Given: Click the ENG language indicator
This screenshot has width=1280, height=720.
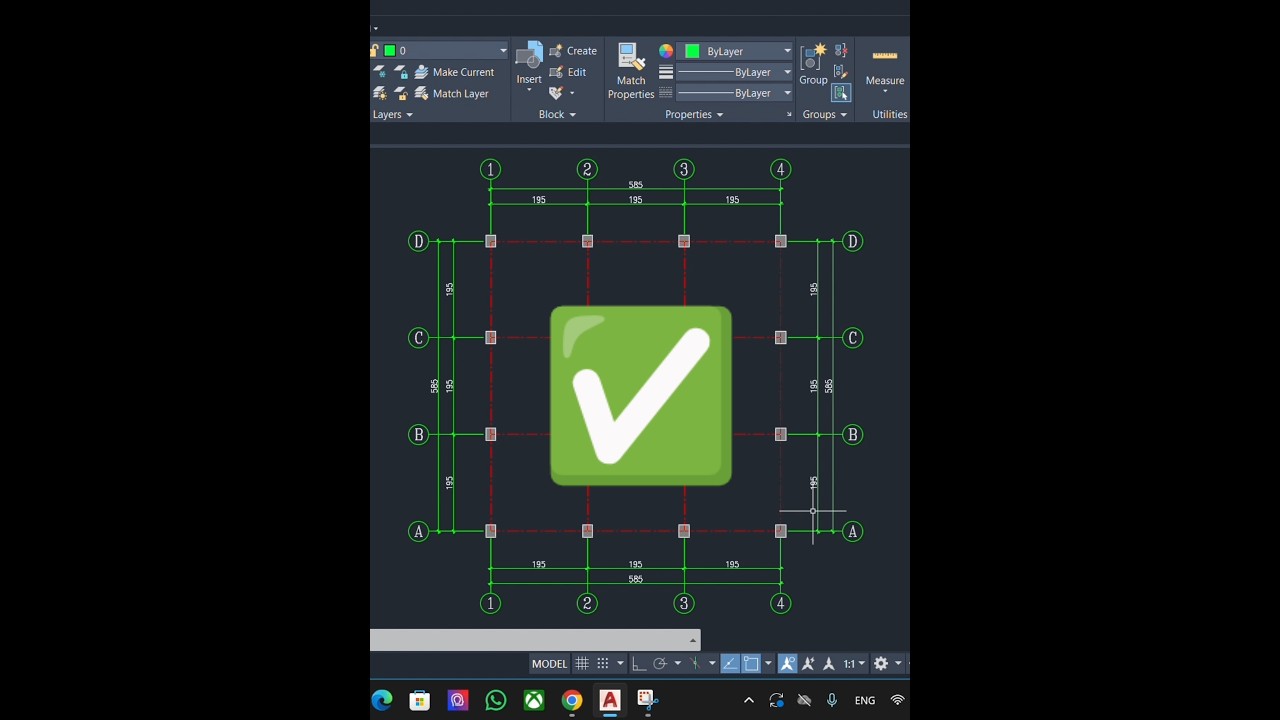Looking at the screenshot, I should [865, 700].
